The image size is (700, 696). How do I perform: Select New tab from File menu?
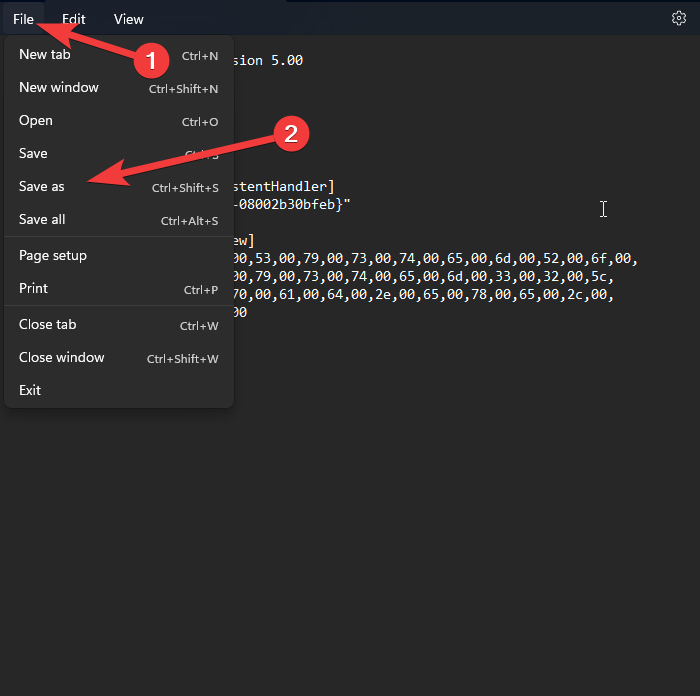(x=45, y=55)
